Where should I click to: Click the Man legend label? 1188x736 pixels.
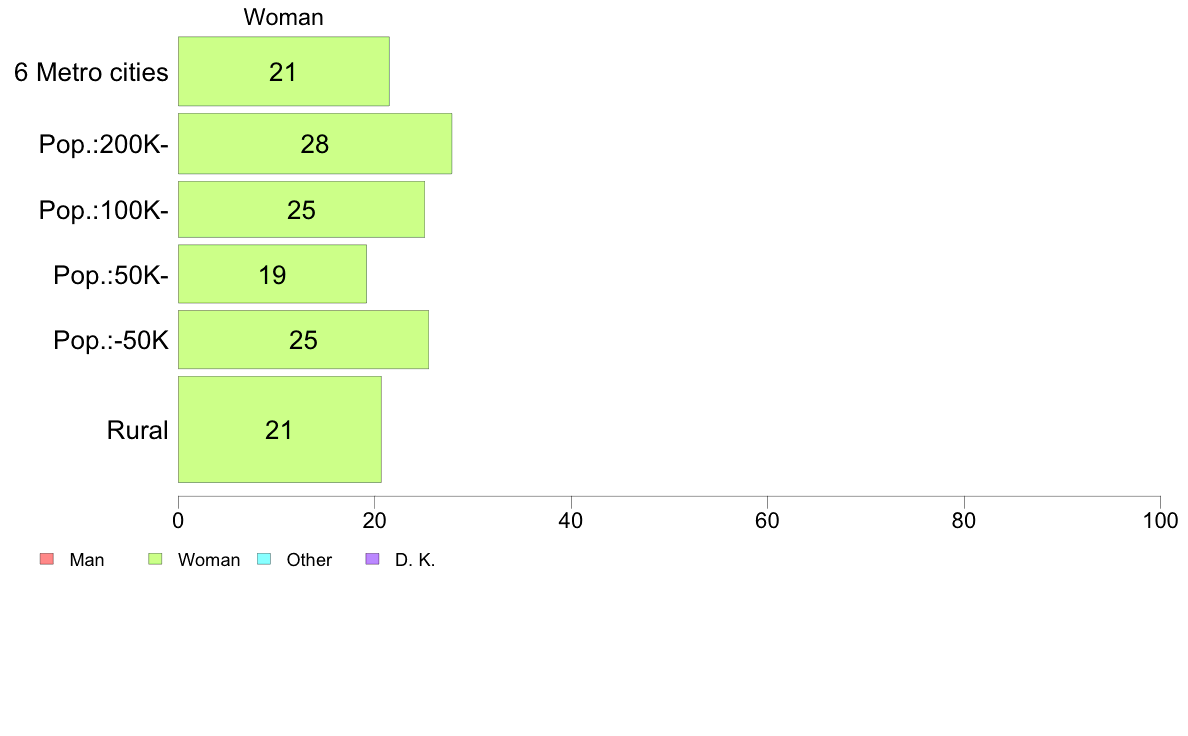tap(87, 560)
